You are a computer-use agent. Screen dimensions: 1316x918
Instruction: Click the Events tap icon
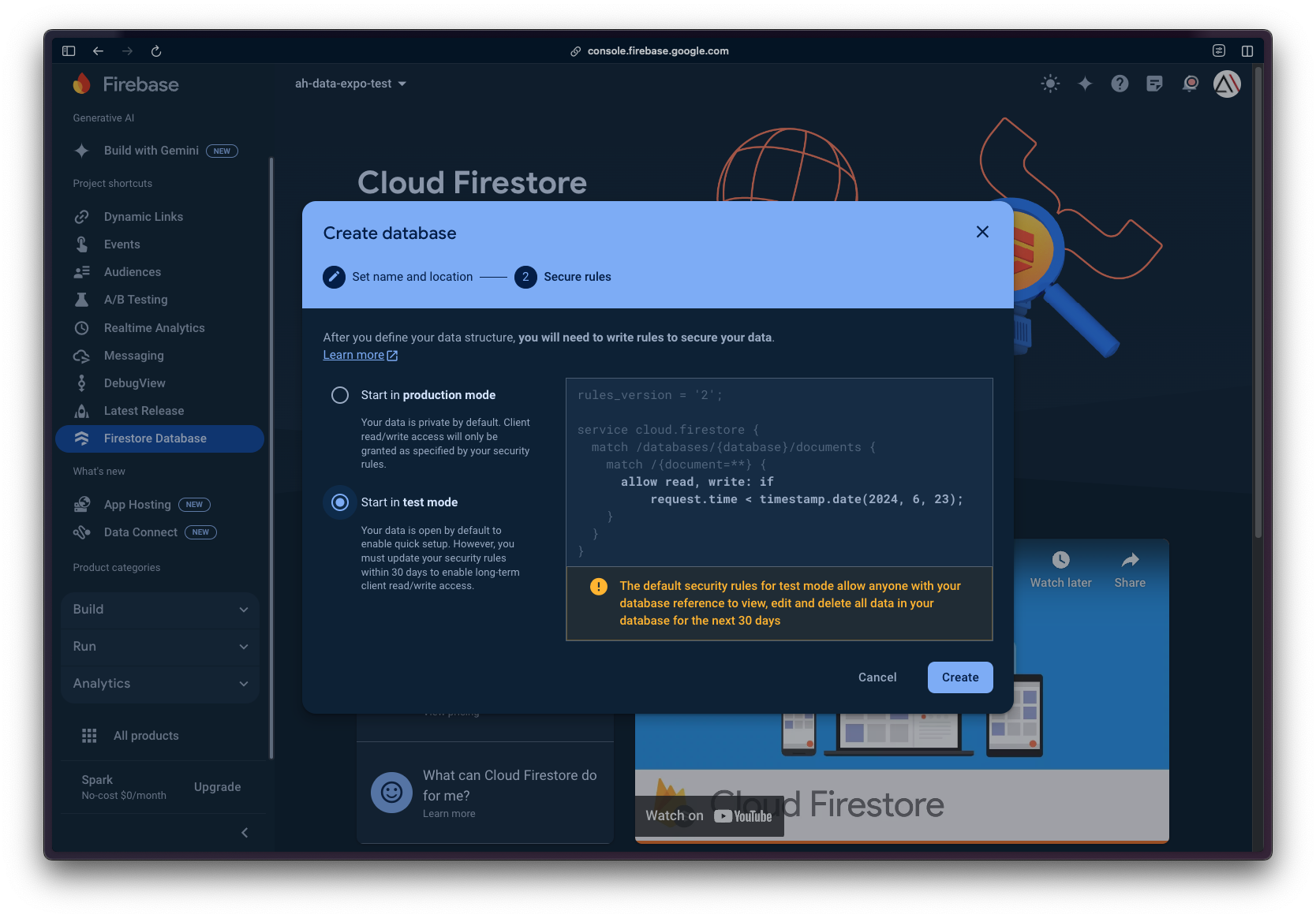pyautogui.click(x=81, y=244)
